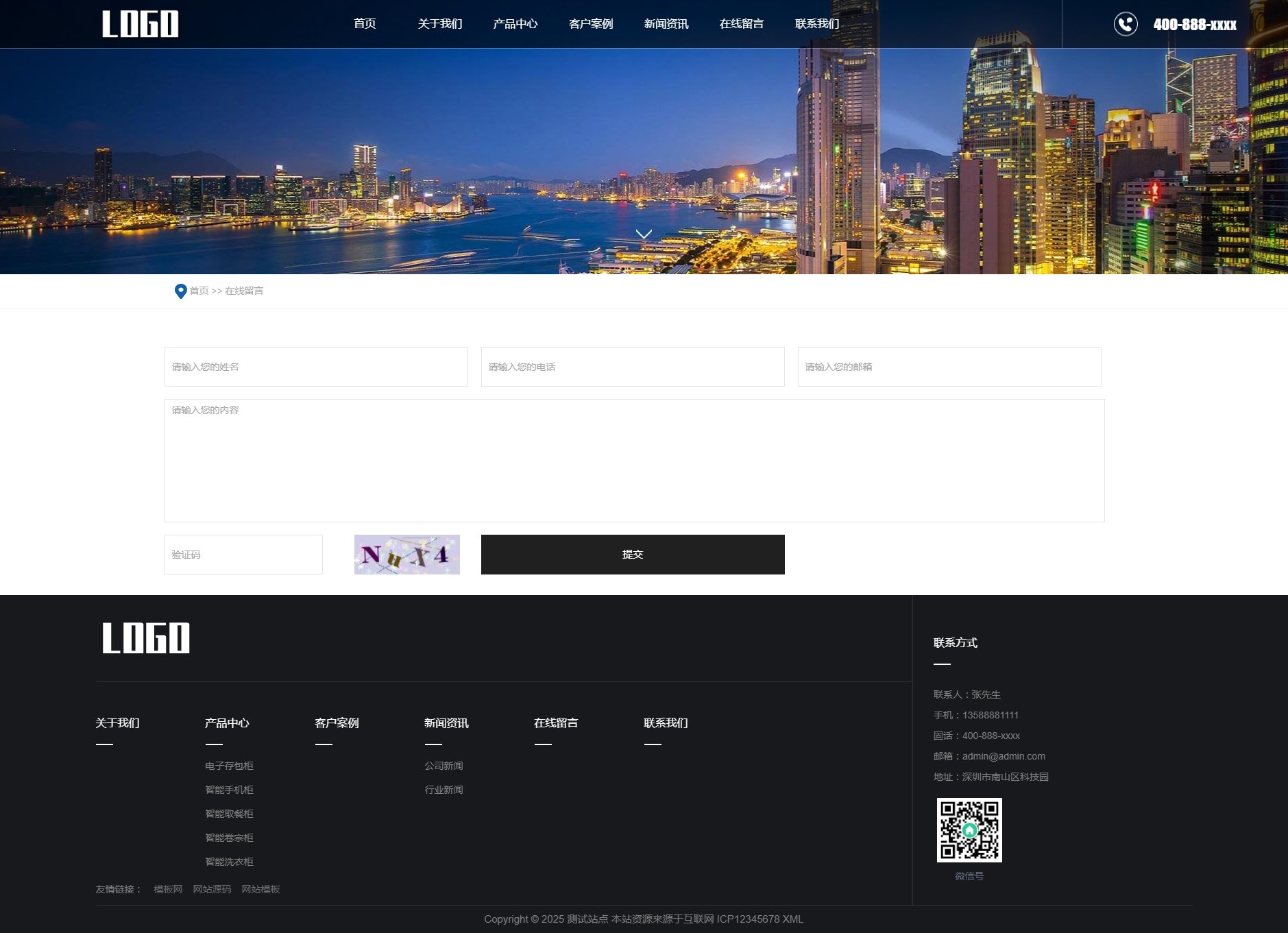Refresh the captcha verification image

[406, 555]
